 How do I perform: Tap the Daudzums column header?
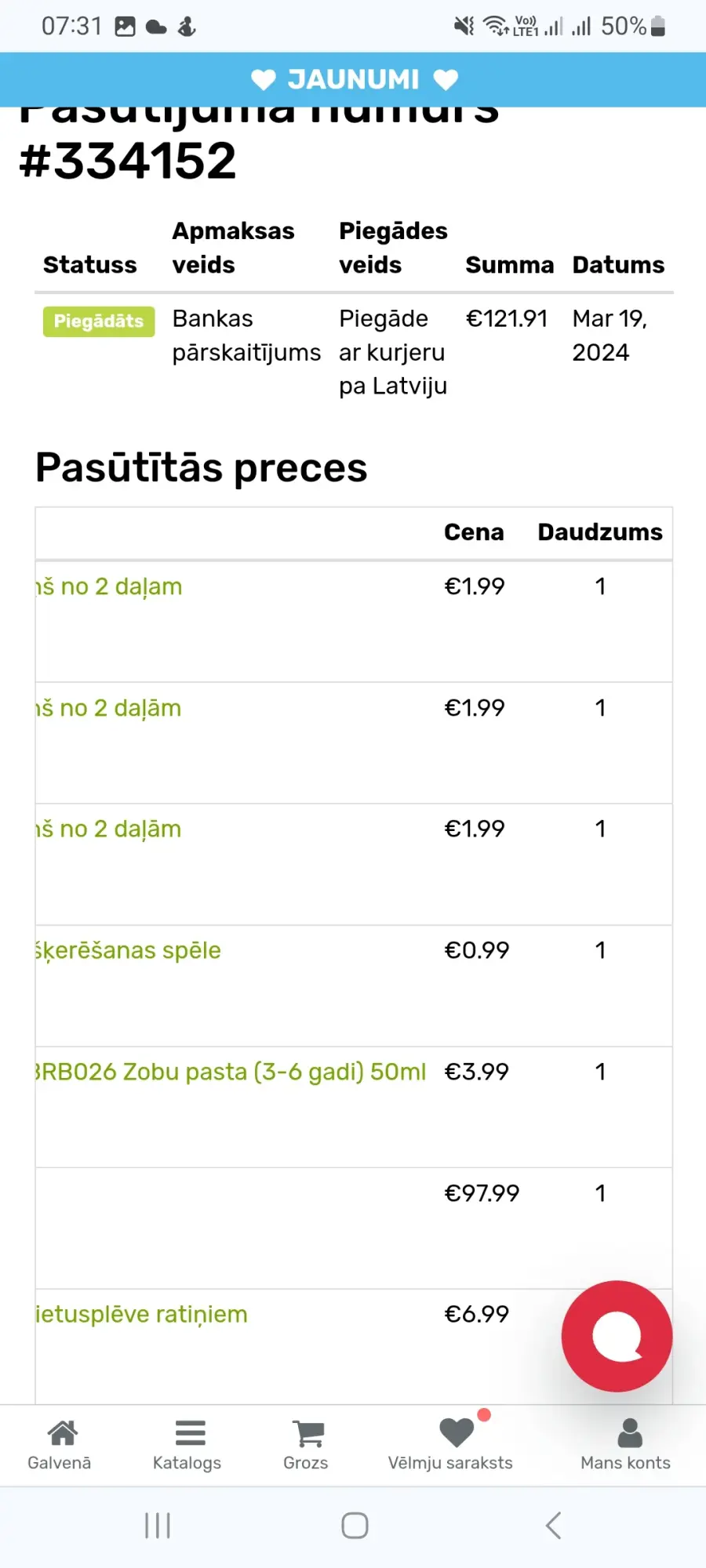600,532
